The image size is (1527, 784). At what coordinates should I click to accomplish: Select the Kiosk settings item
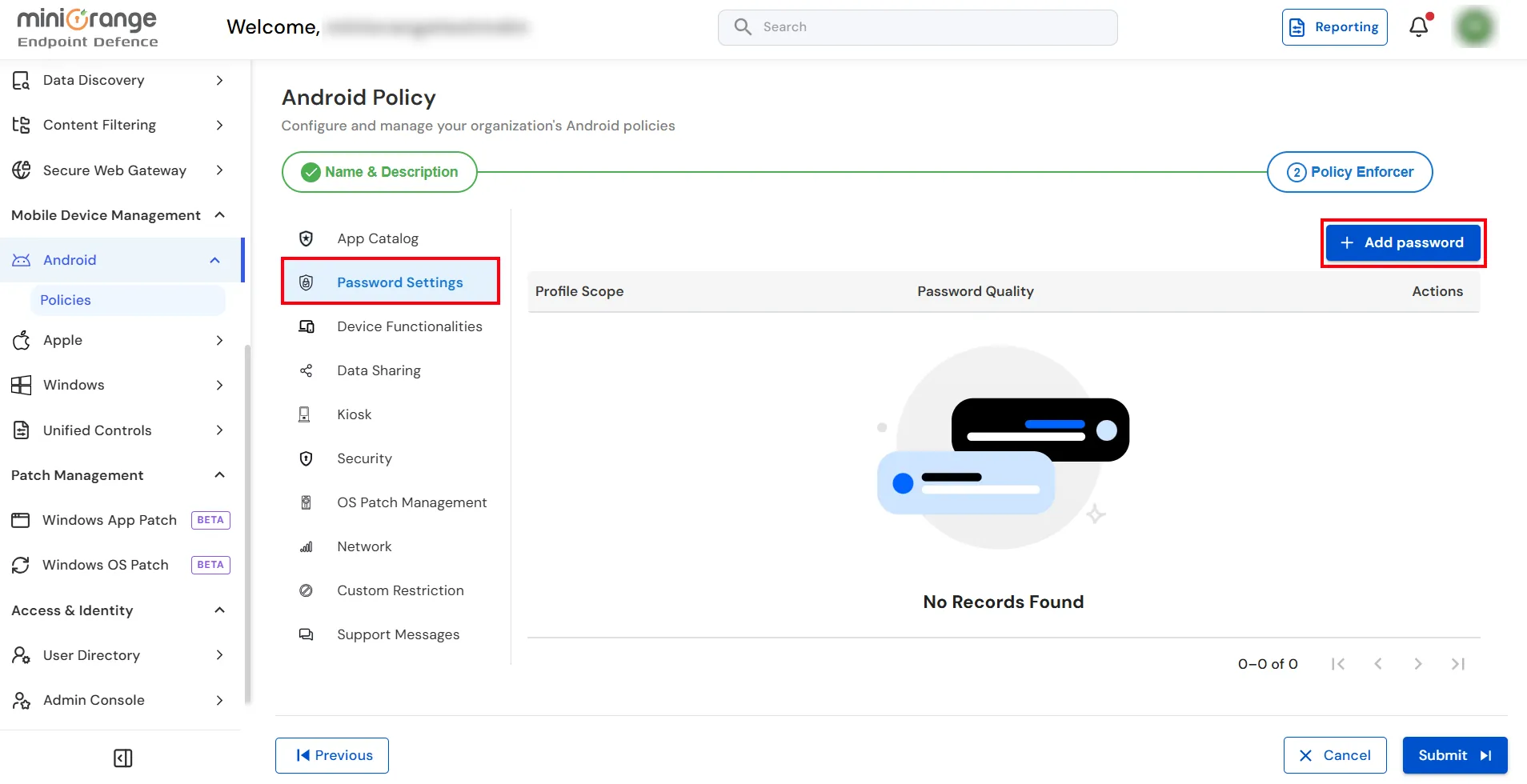coord(391,414)
